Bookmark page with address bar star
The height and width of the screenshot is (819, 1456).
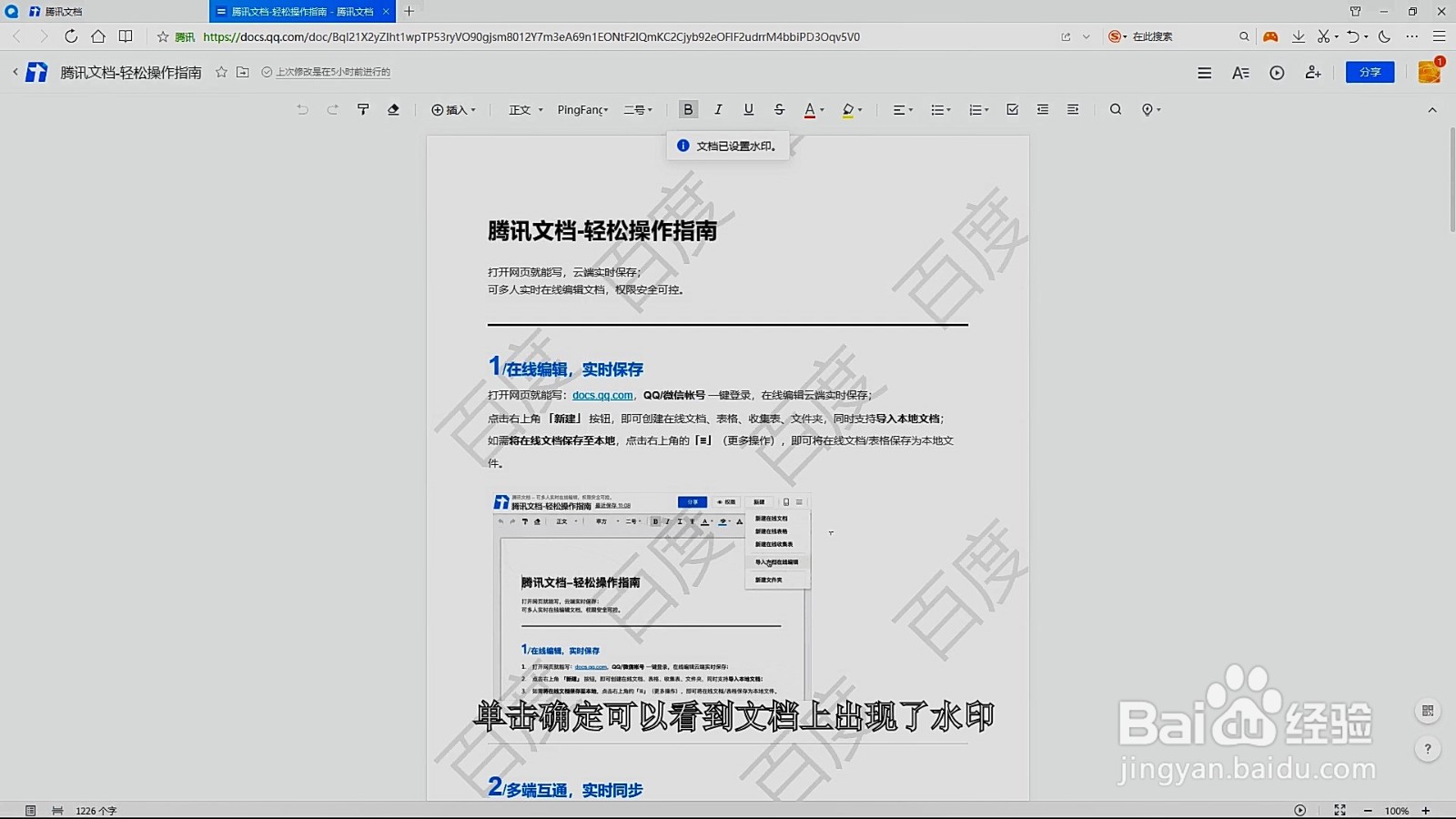pyautogui.click(x=163, y=36)
